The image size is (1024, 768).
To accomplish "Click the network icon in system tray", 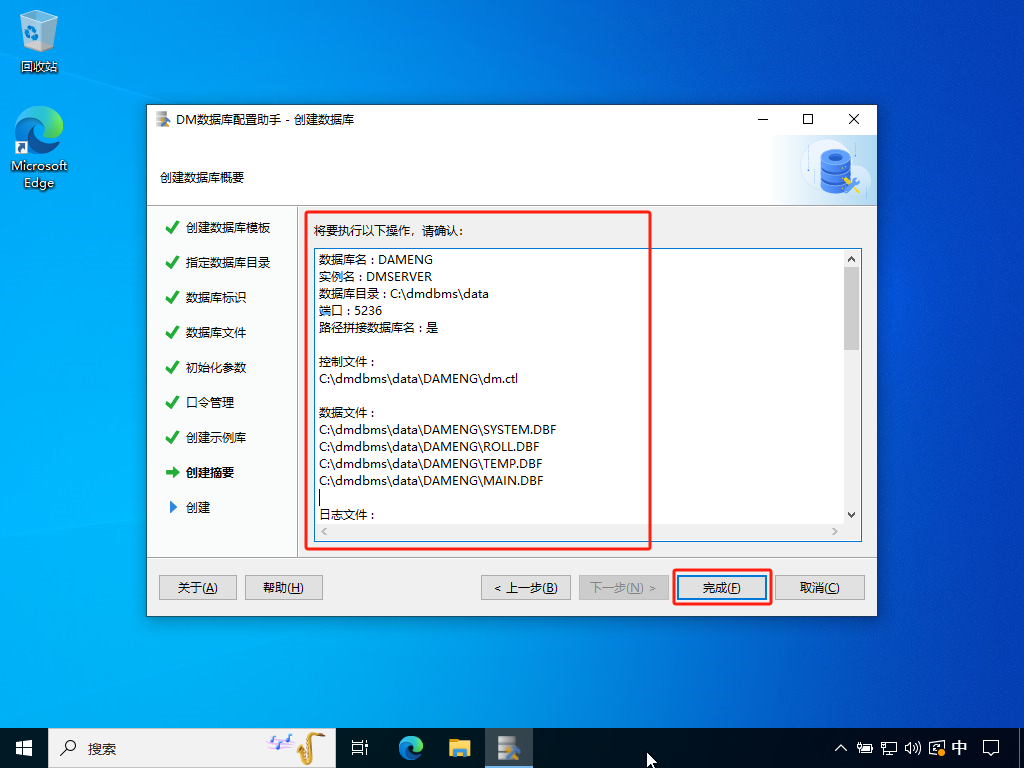I will [x=889, y=748].
